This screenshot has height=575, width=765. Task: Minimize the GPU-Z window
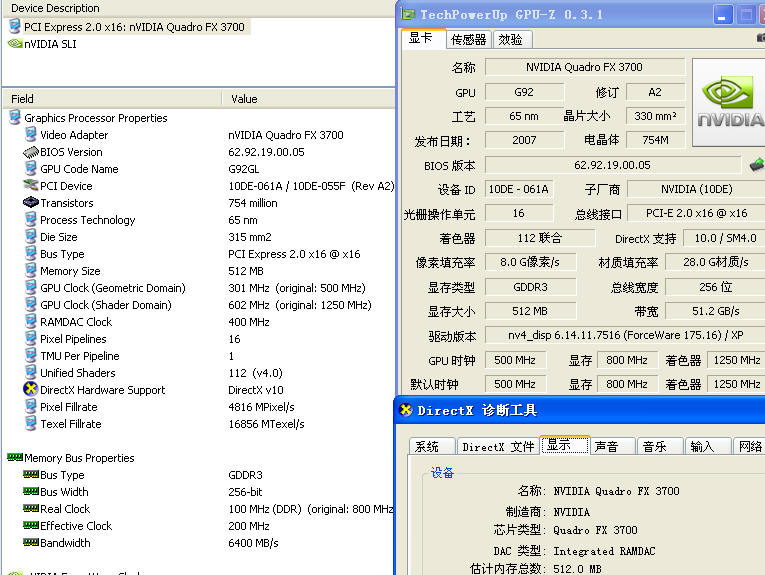pyautogui.click(x=722, y=15)
